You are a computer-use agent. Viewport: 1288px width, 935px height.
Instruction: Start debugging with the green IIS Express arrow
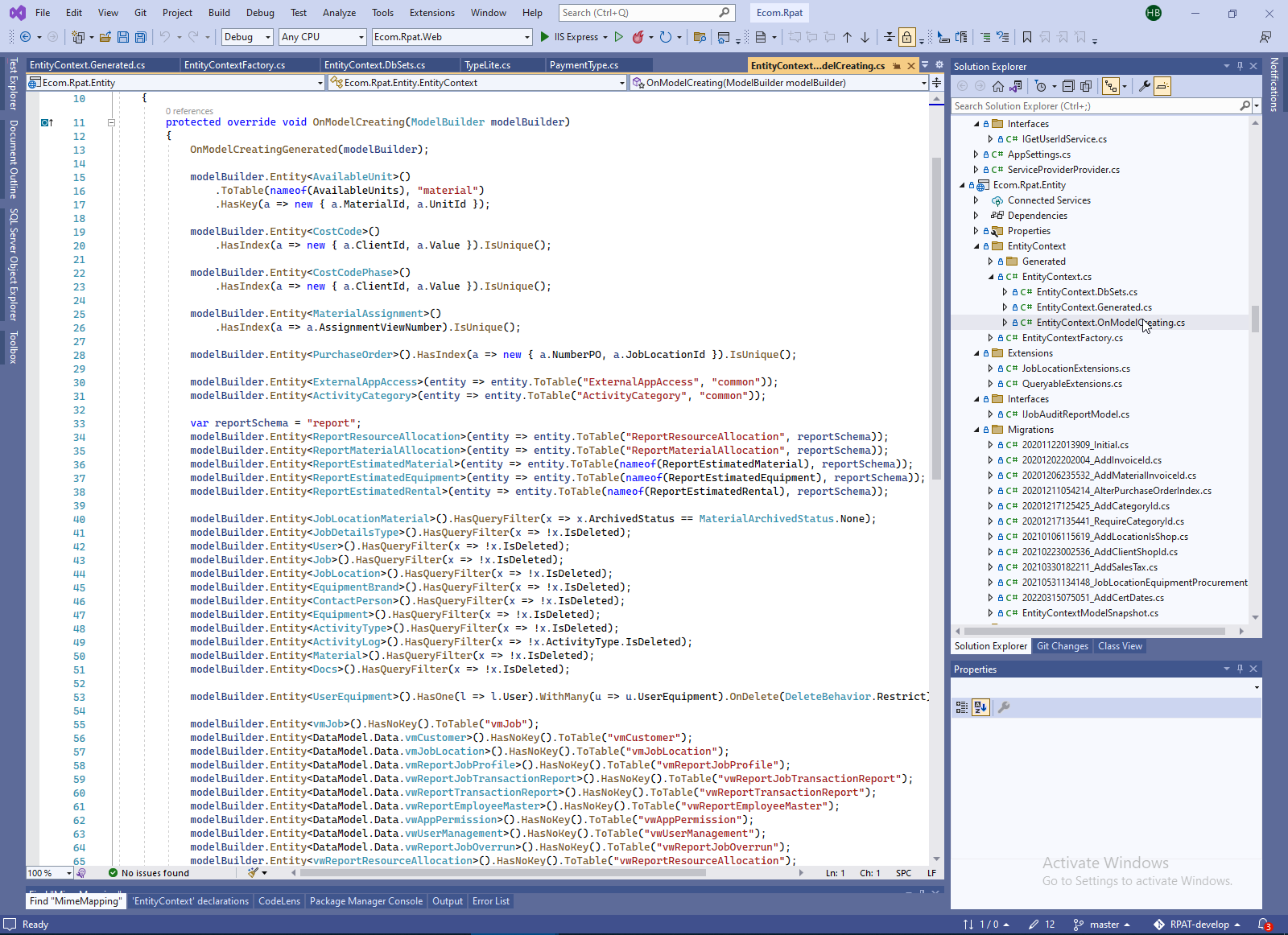tap(545, 37)
